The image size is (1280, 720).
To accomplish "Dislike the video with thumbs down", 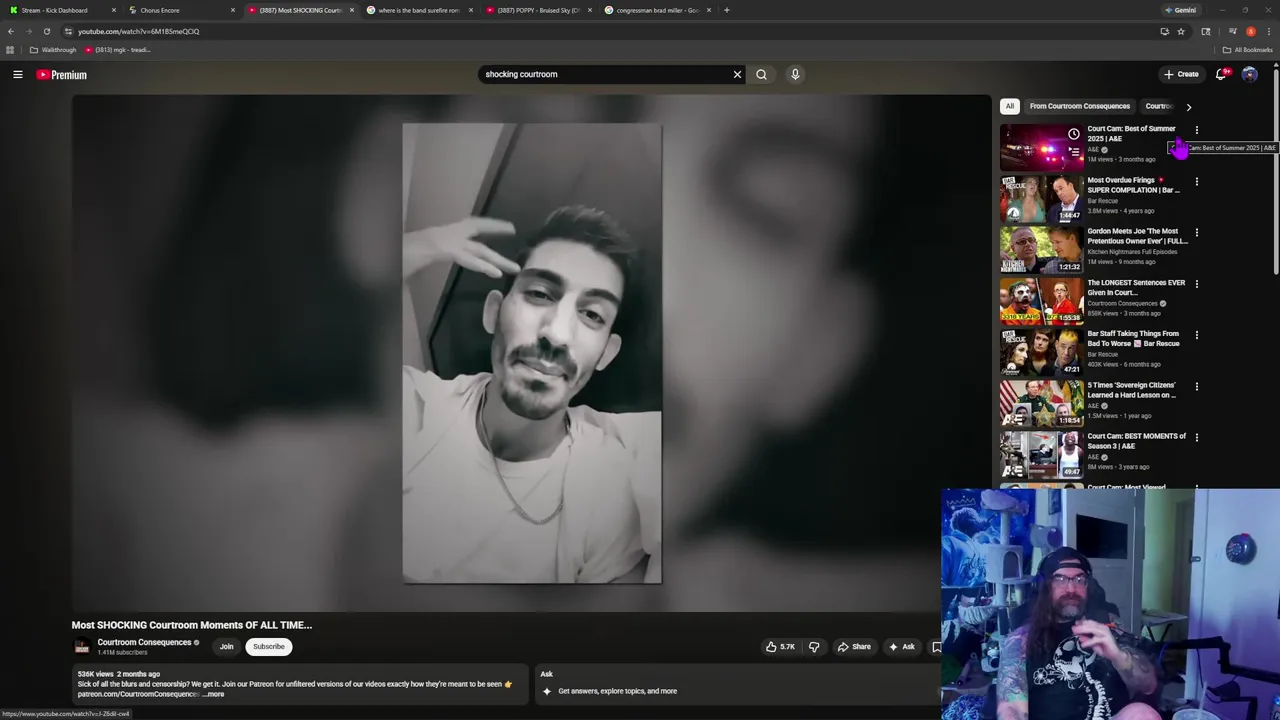I will [814, 647].
